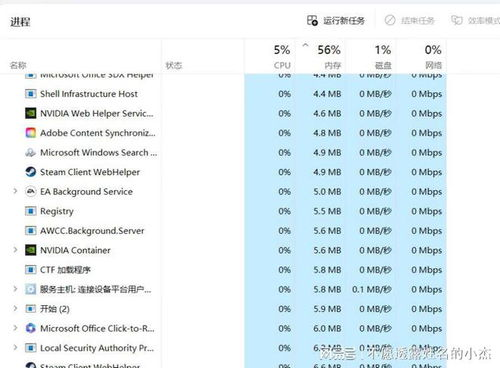Click the CTF 加载程序 icon

(31, 270)
